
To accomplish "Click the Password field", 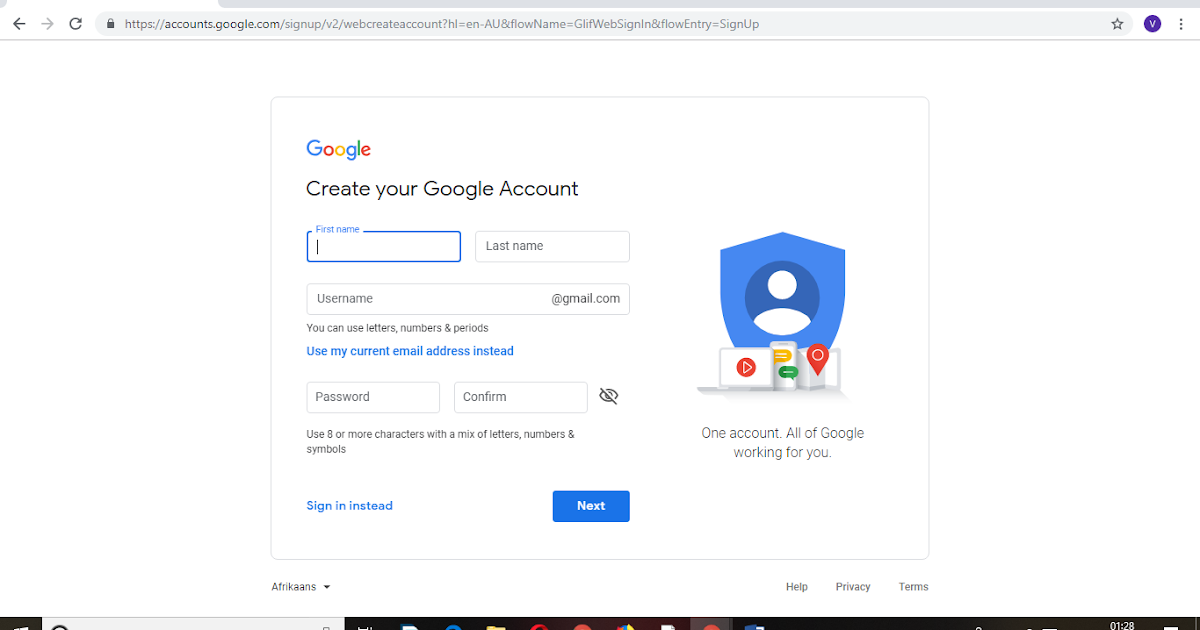I will pyautogui.click(x=373, y=397).
